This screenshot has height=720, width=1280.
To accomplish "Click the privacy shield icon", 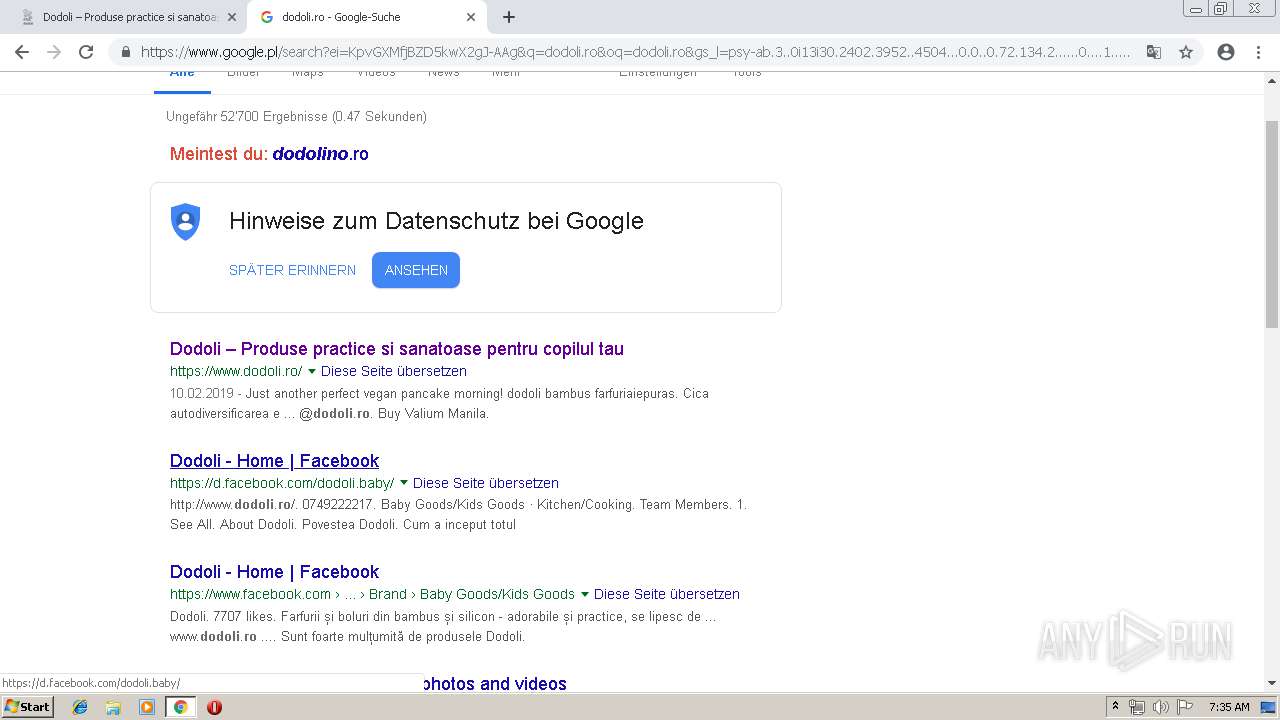I will coord(186,221).
